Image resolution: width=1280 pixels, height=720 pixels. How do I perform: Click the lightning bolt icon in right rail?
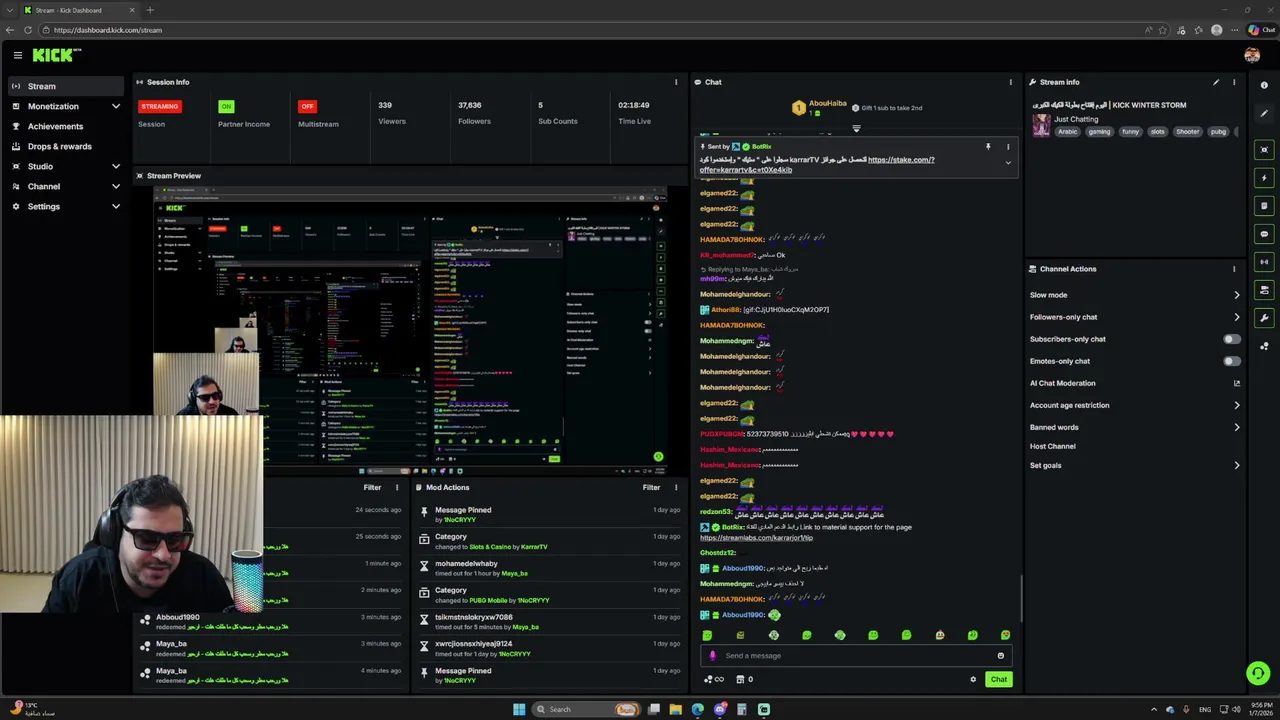pos(1264,178)
